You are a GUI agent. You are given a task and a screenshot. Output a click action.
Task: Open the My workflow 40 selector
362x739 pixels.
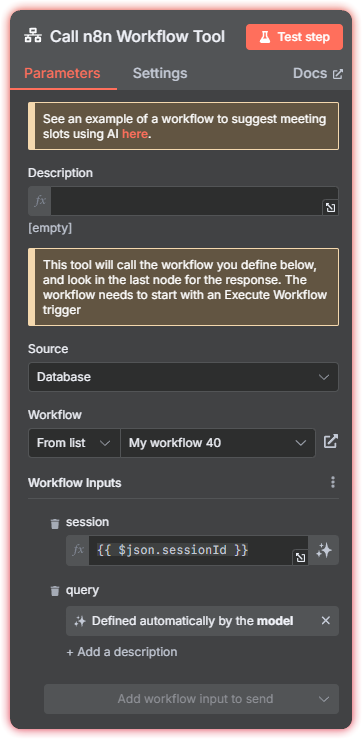pyautogui.click(x=218, y=443)
